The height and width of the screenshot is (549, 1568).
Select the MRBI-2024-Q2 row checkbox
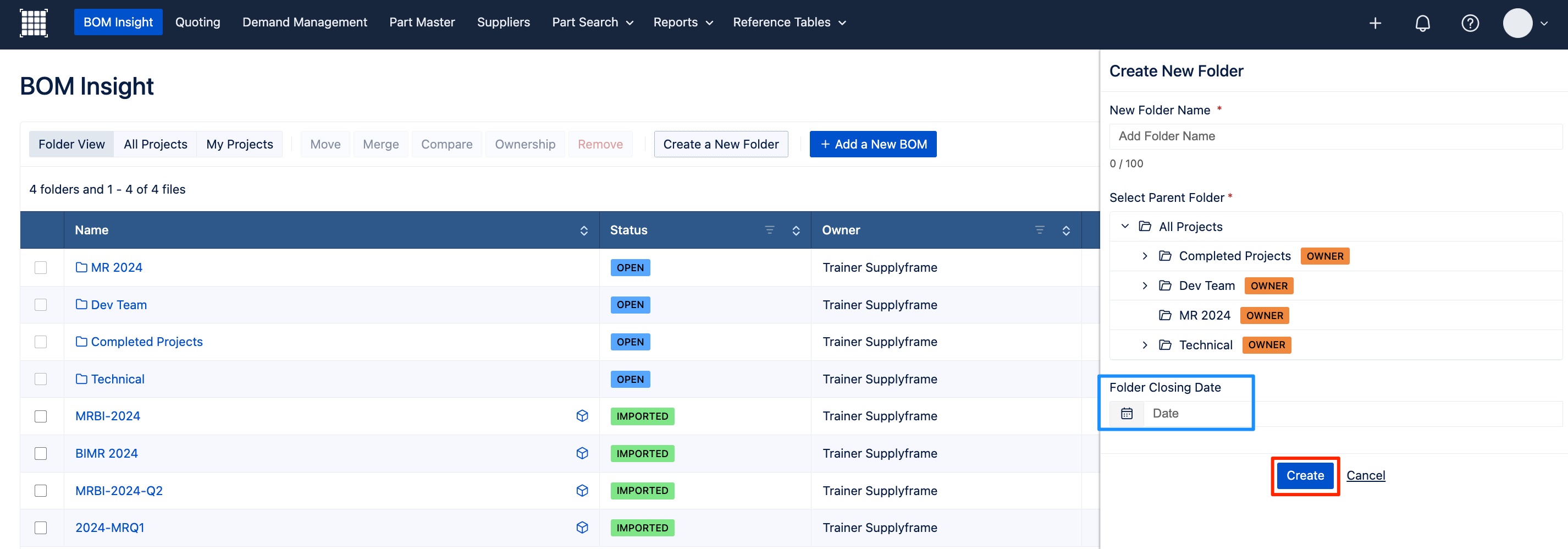click(41, 491)
